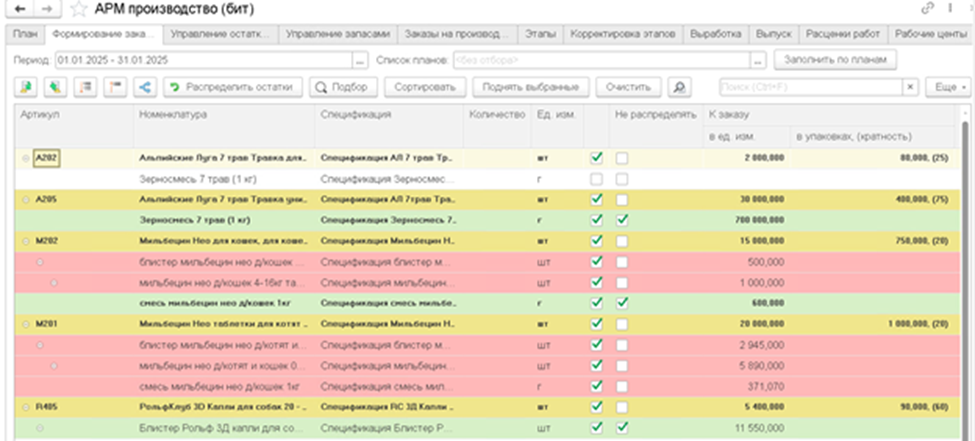
Task: Click the blue share structure icon
Action: pyautogui.click(x=145, y=87)
